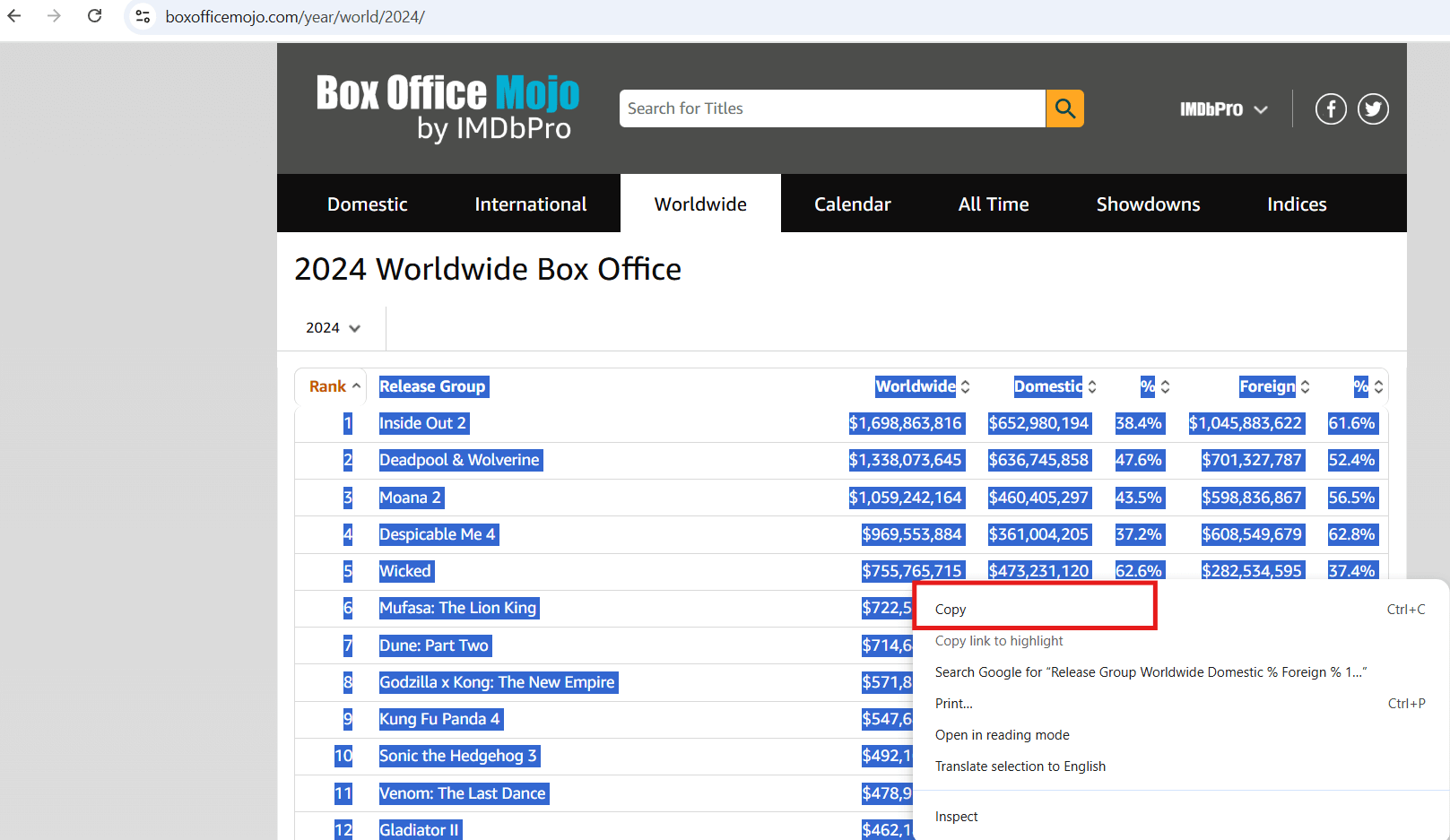1450x840 pixels.
Task: Select the Worldwide tab
Action: (700, 204)
